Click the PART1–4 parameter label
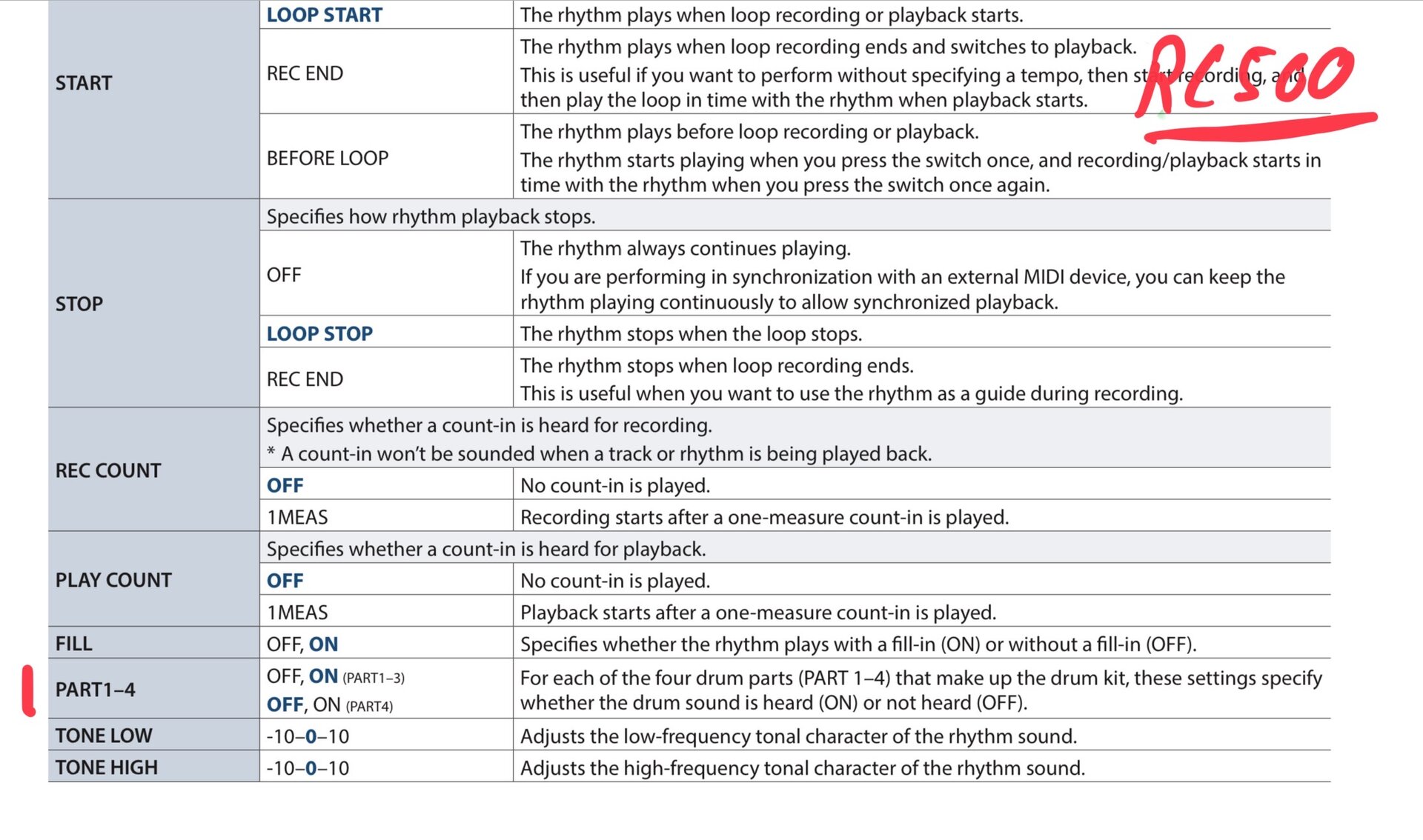This screenshot has width=1423, height=840. (96, 690)
